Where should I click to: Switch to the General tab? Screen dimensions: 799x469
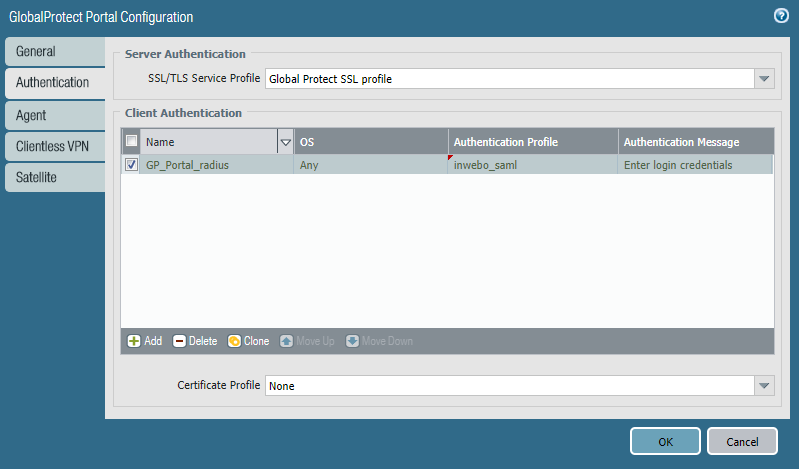click(x=54, y=52)
